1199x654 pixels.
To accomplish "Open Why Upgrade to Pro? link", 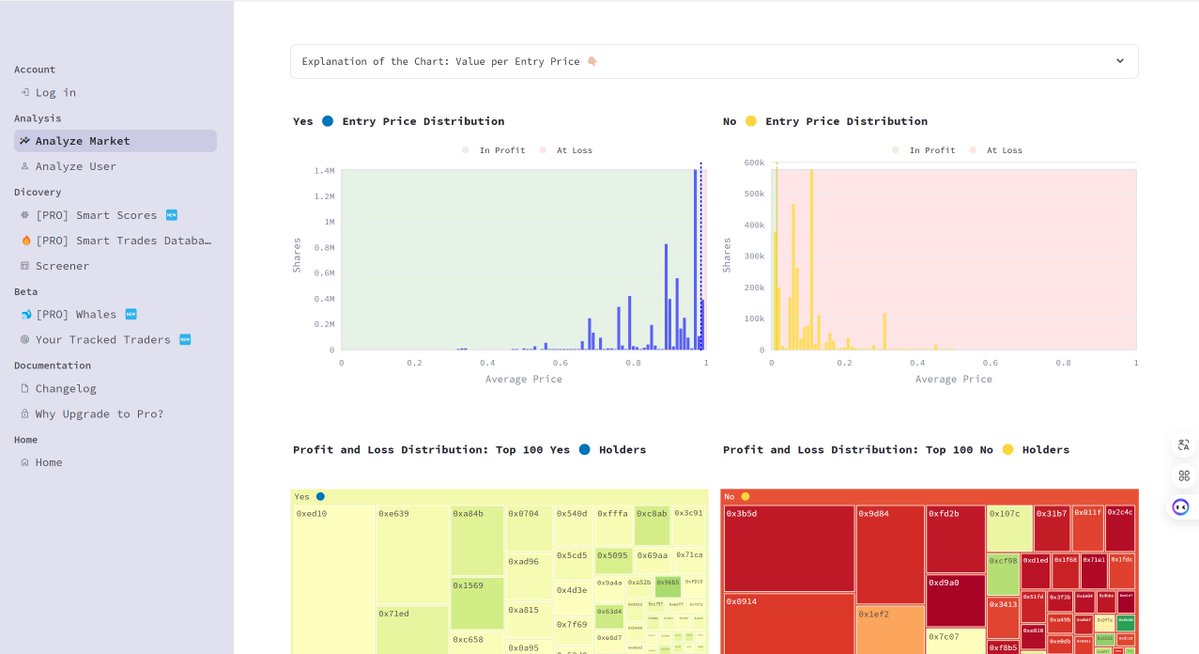I will (x=99, y=414).
